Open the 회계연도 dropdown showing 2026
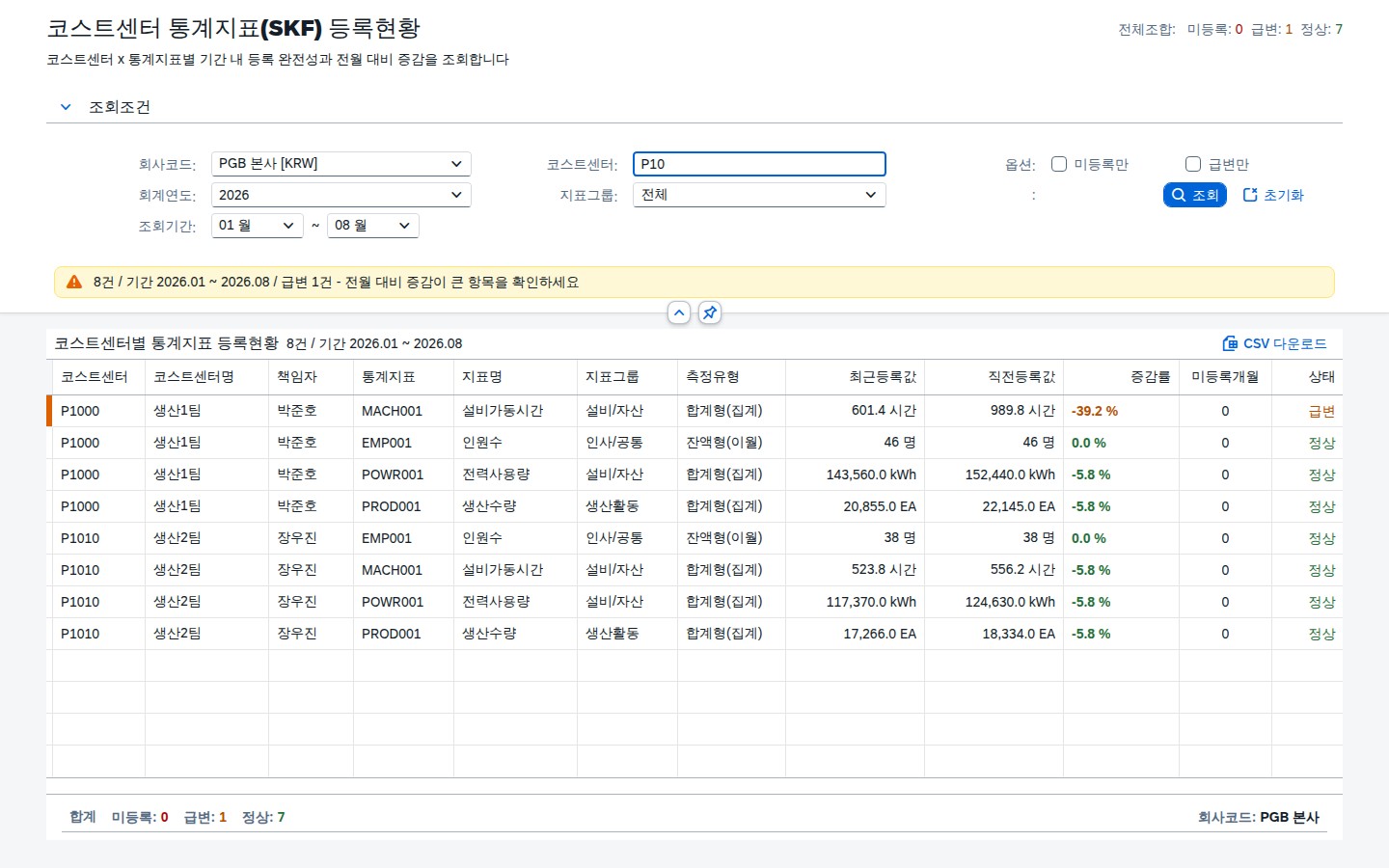 point(341,195)
